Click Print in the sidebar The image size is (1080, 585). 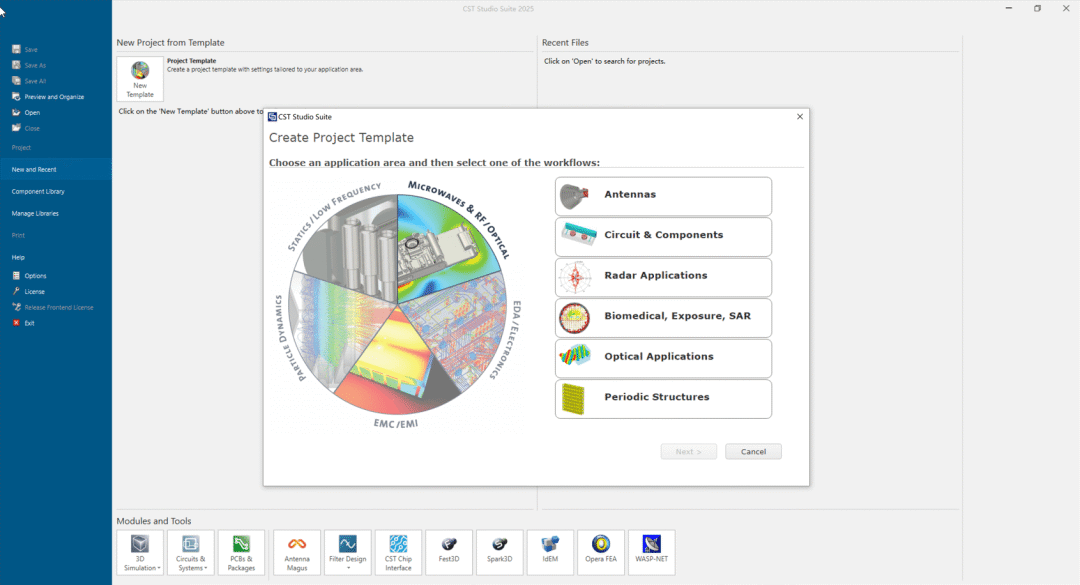tap(19, 236)
